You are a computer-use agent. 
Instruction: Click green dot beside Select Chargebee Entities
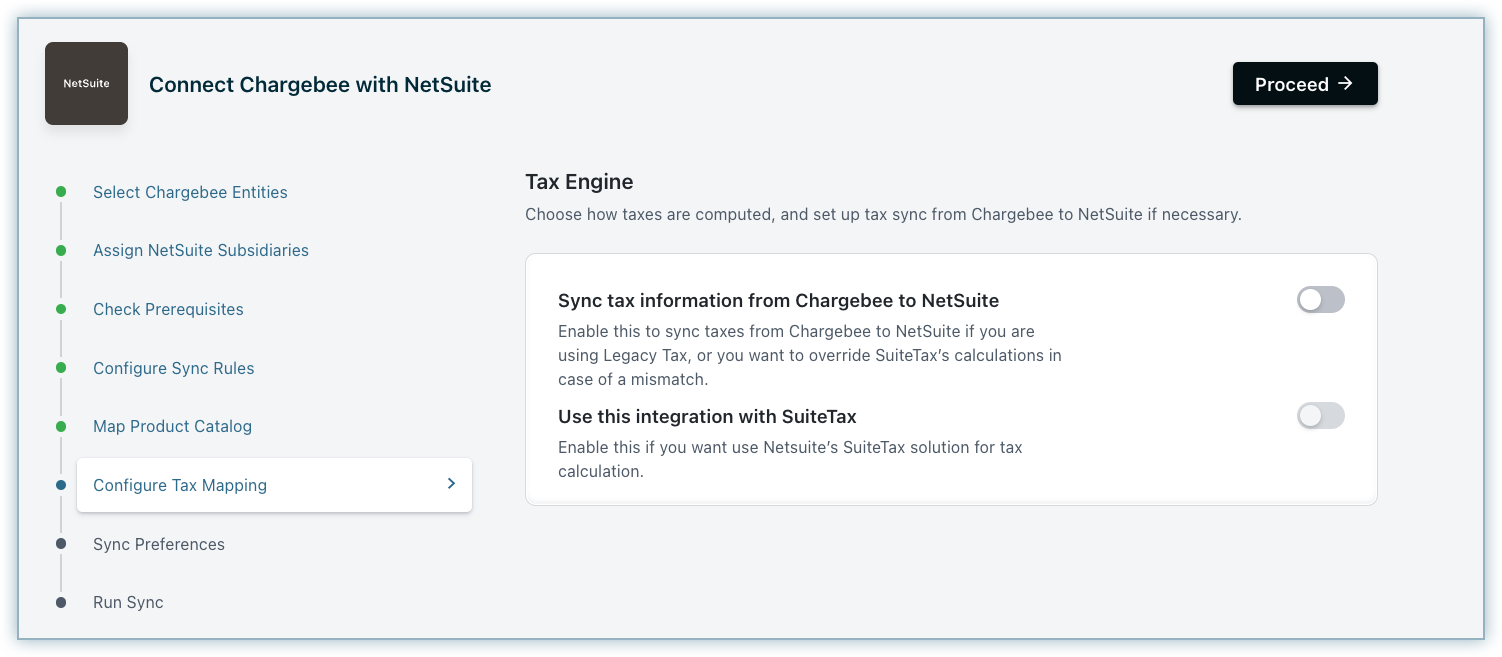point(61,192)
